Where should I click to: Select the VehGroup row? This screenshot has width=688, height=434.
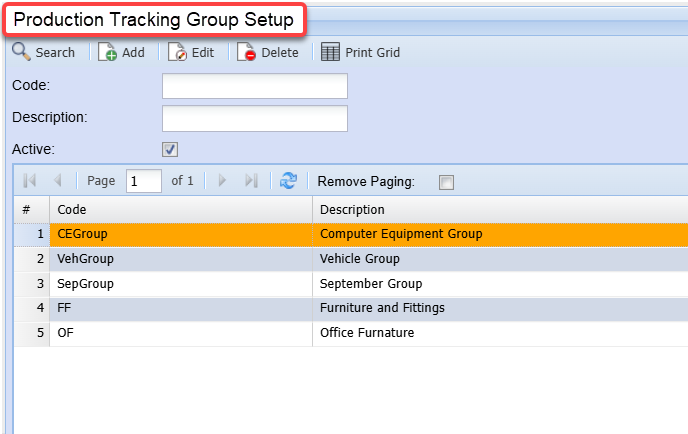[x=180, y=259]
